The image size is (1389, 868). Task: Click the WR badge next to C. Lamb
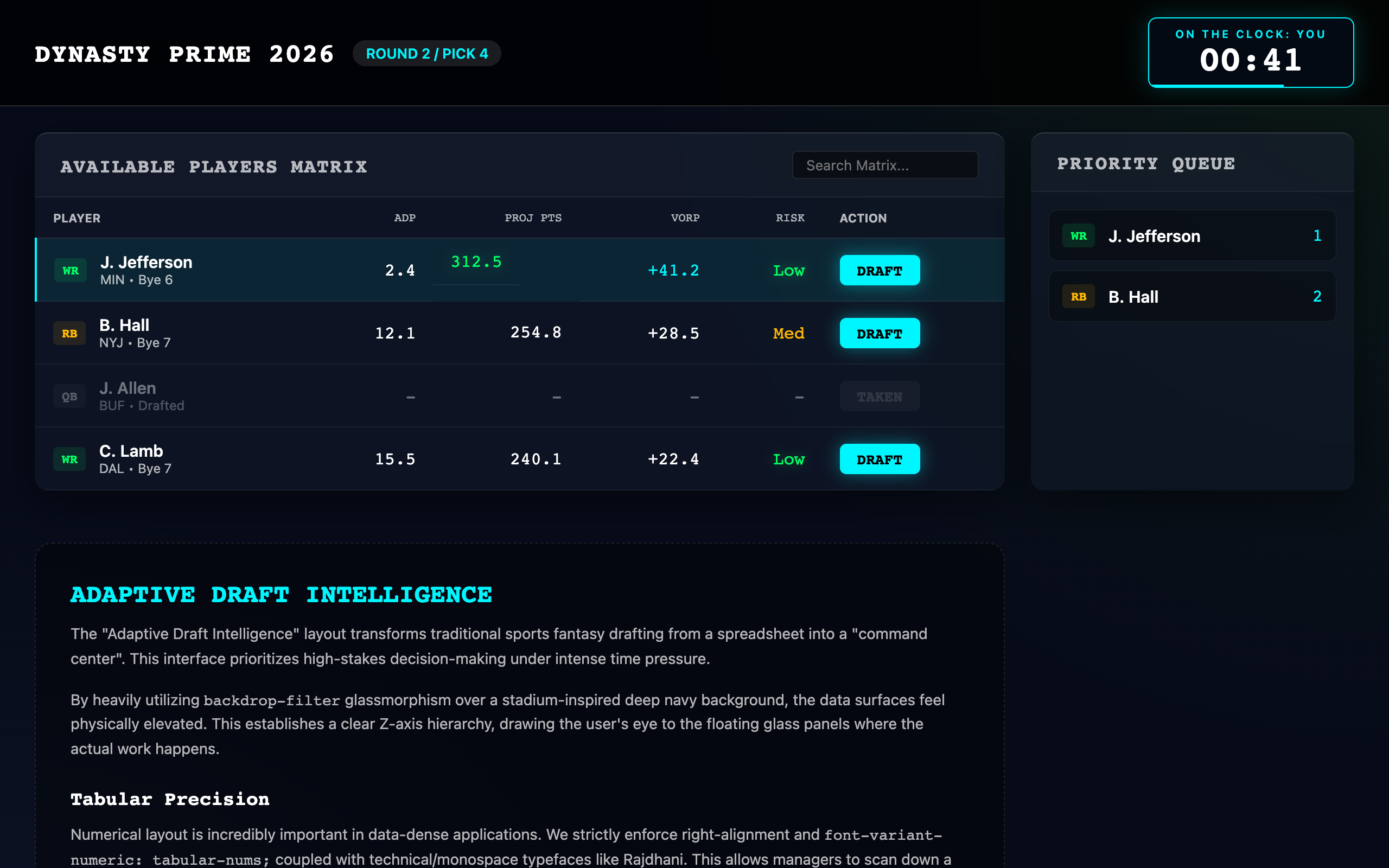pos(69,459)
